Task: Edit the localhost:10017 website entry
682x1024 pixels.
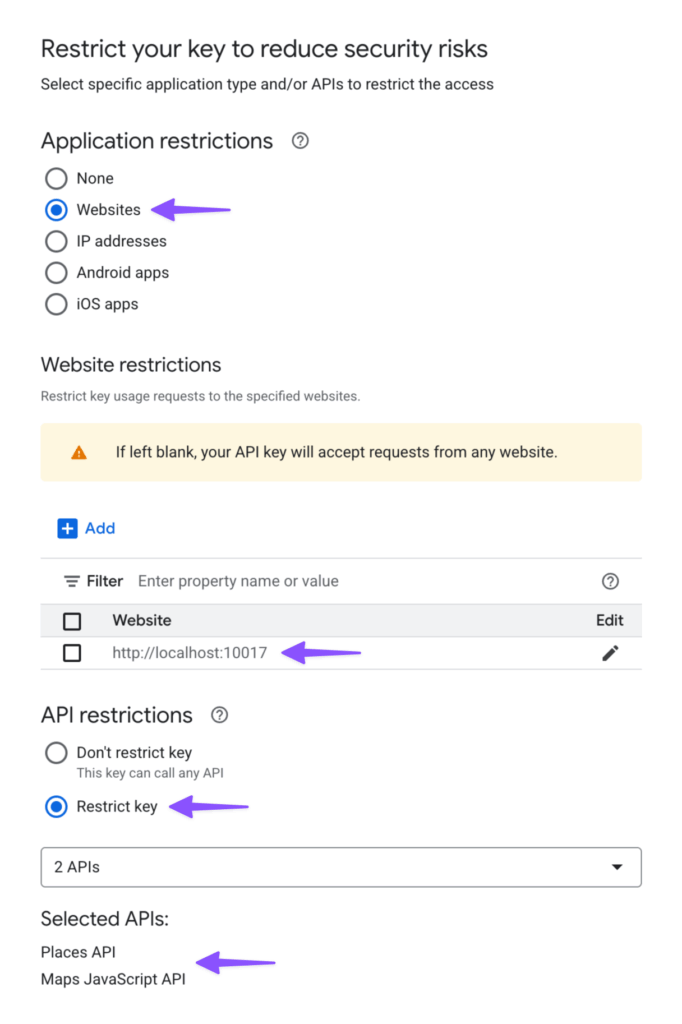Action: (610, 653)
